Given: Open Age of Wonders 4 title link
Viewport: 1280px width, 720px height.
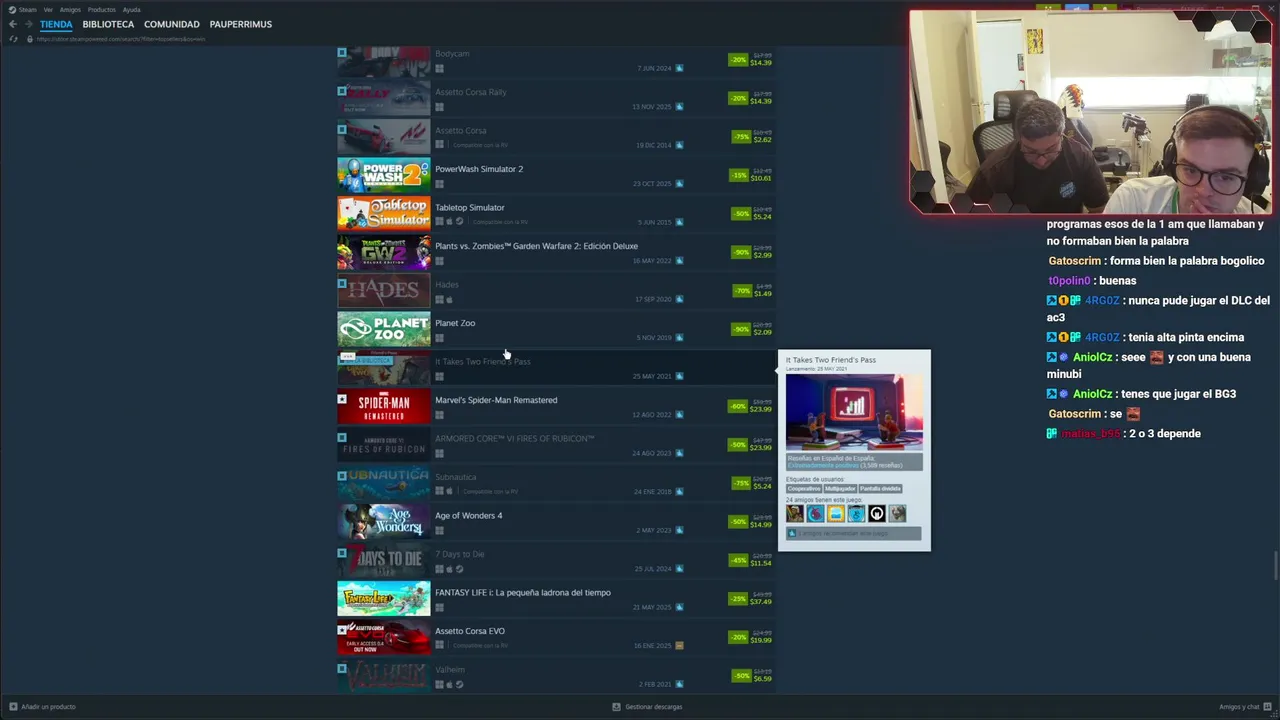Looking at the screenshot, I should [469, 515].
